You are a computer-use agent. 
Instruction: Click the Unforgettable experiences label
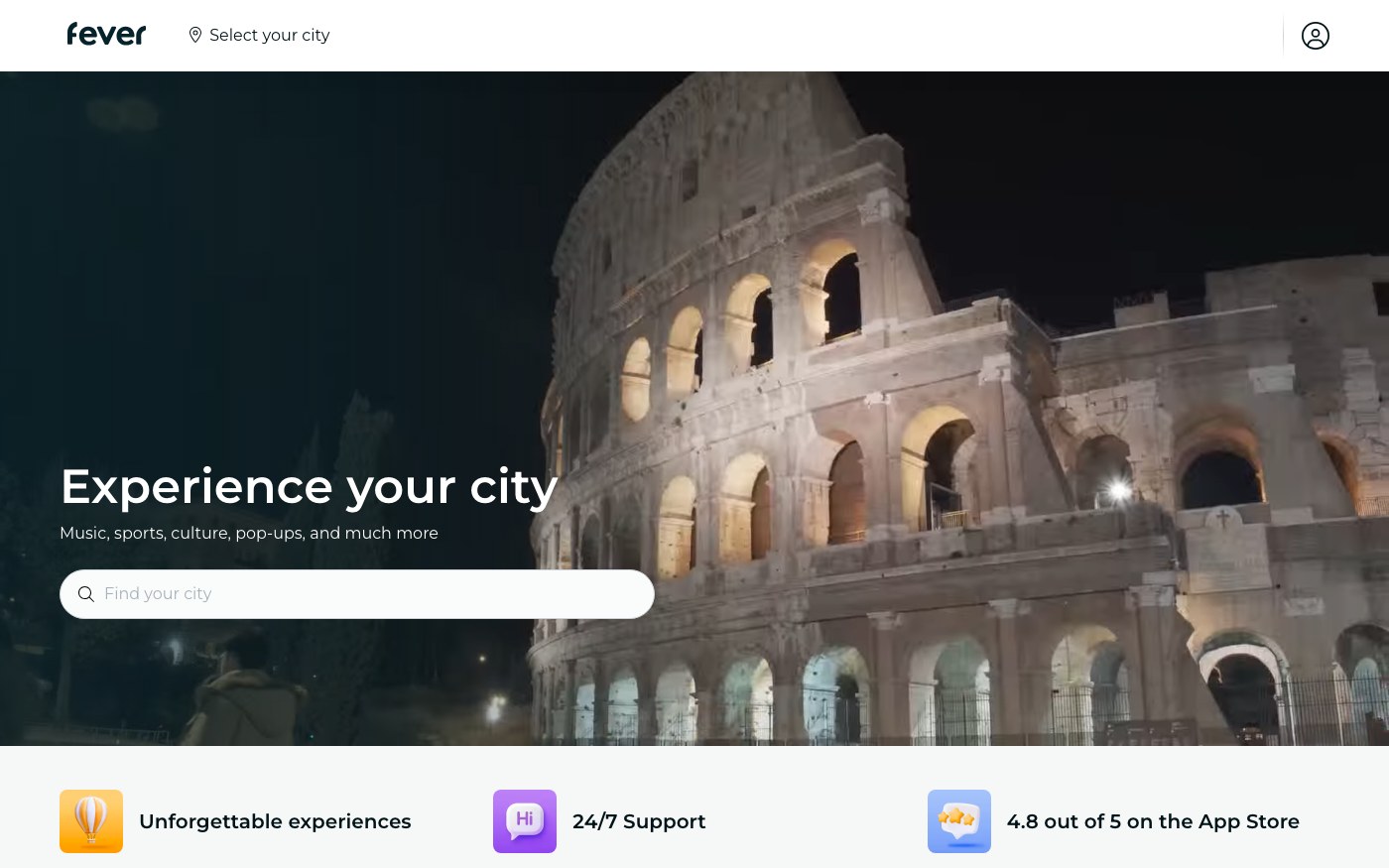tap(275, 821)
